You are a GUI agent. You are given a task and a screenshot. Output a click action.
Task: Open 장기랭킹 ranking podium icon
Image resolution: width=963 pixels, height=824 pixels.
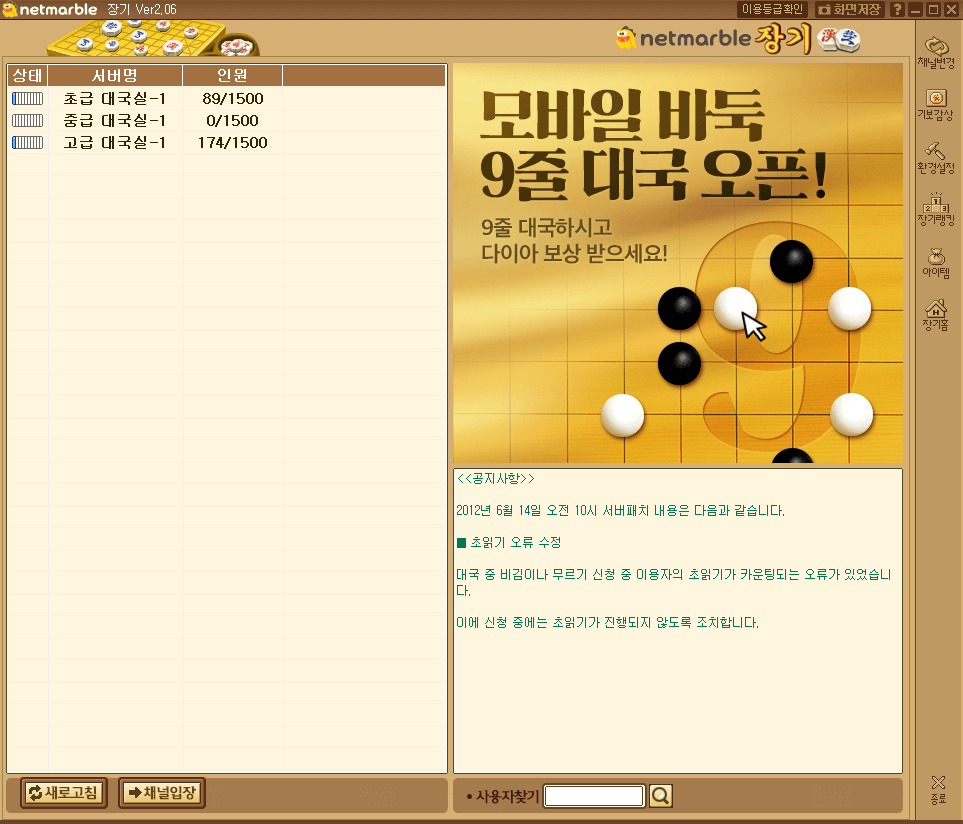click(x=935, y=210)
